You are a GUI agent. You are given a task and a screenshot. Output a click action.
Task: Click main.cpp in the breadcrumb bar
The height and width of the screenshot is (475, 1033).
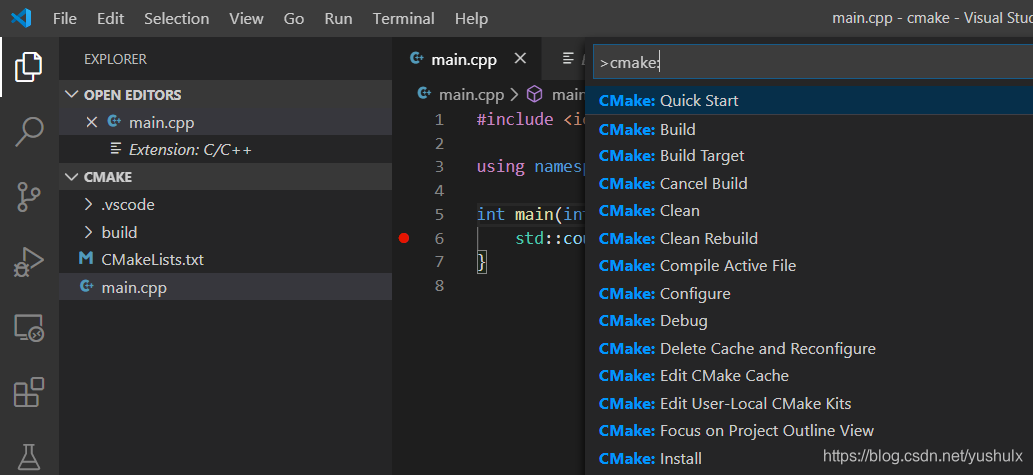point(471,95)
